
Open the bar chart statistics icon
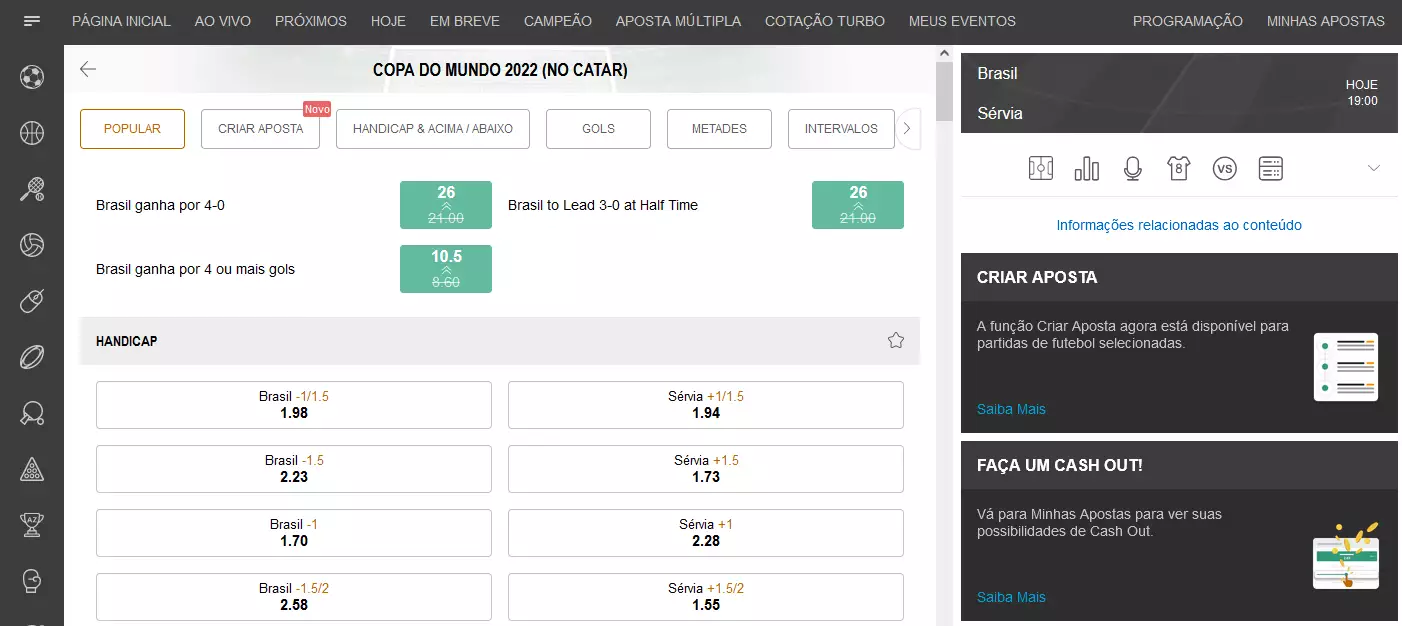coord(1086,169)
